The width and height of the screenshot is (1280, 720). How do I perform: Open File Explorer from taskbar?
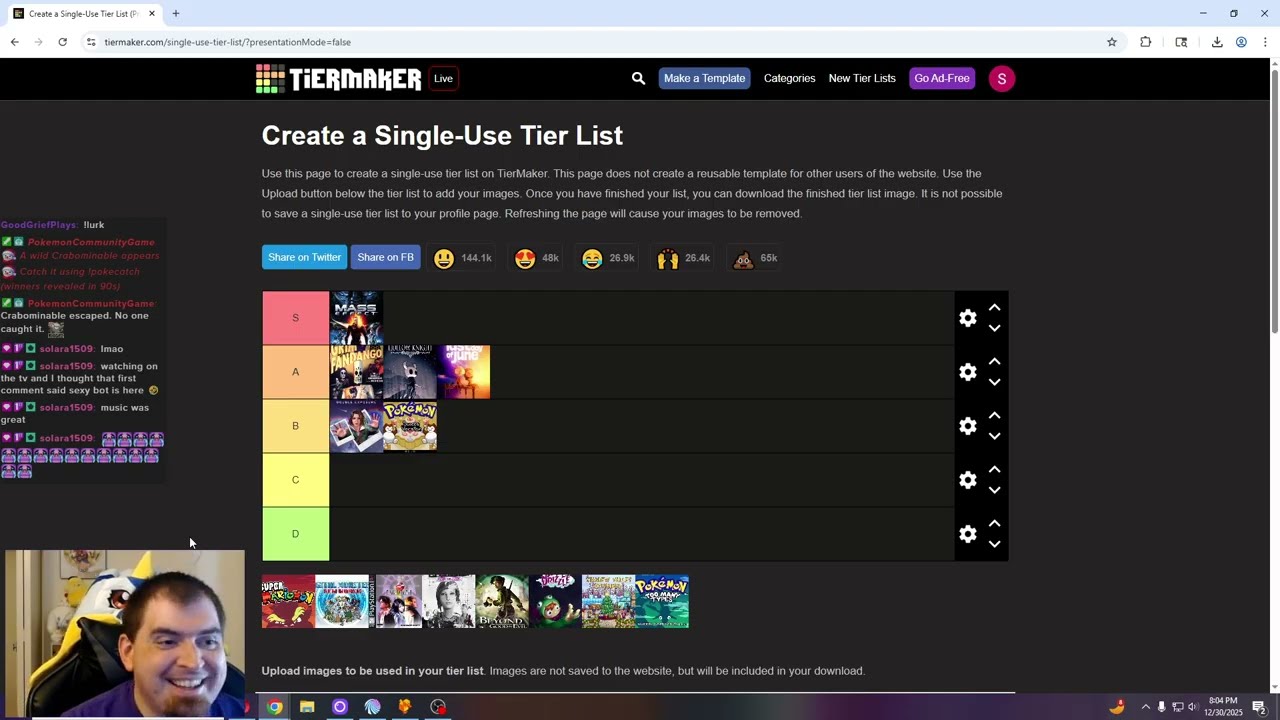tap(307, 707)
